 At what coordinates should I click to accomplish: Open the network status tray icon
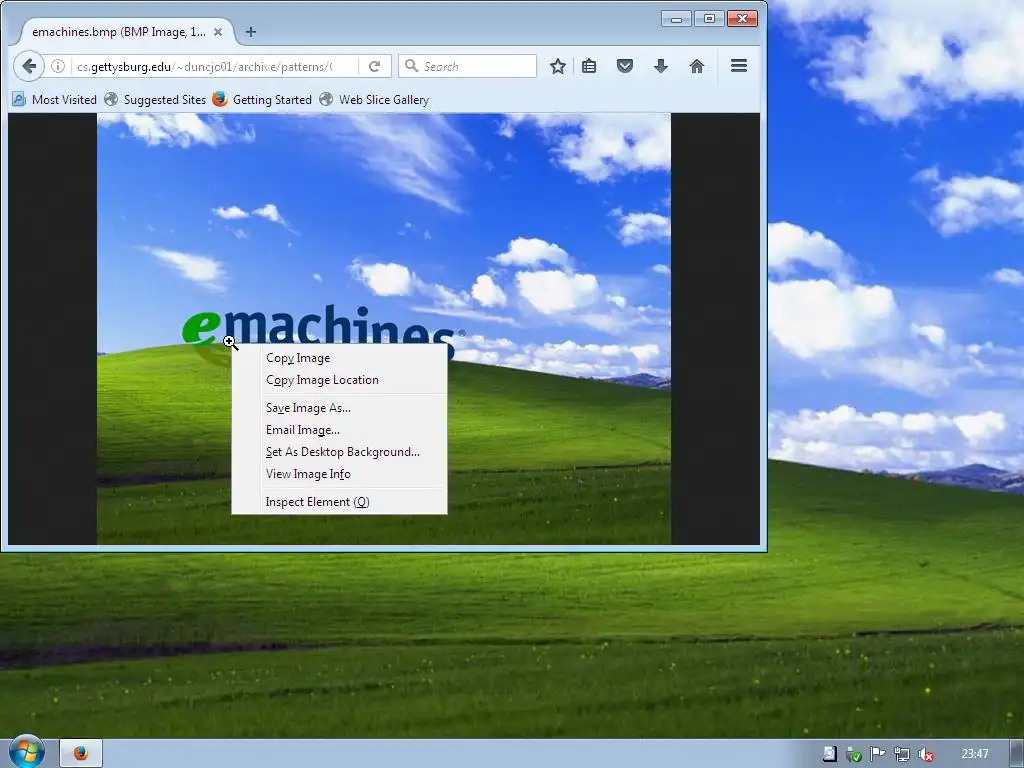[x=902, y=754]
